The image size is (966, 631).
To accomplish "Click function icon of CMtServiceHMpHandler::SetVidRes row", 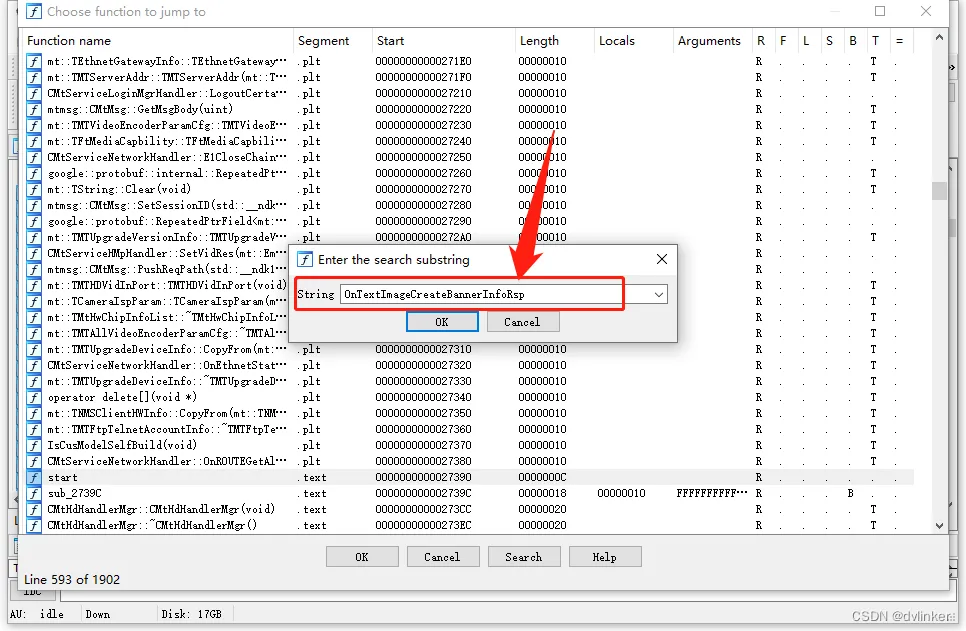I will [34, 254].
